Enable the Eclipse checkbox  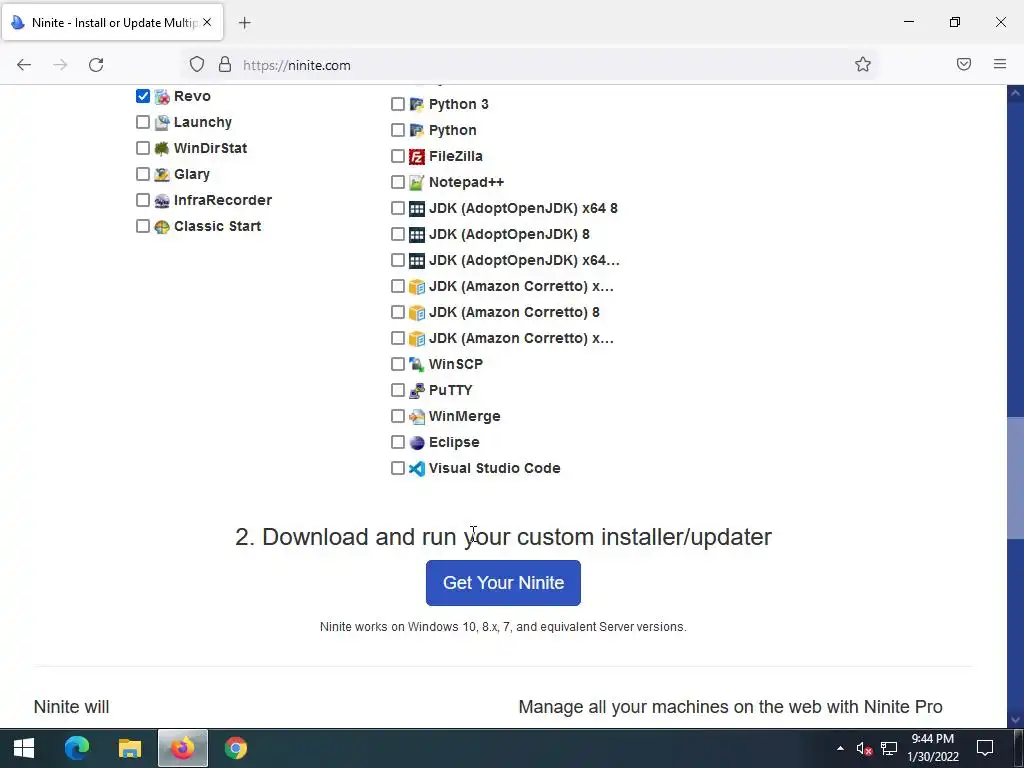(x=398, y=442)
